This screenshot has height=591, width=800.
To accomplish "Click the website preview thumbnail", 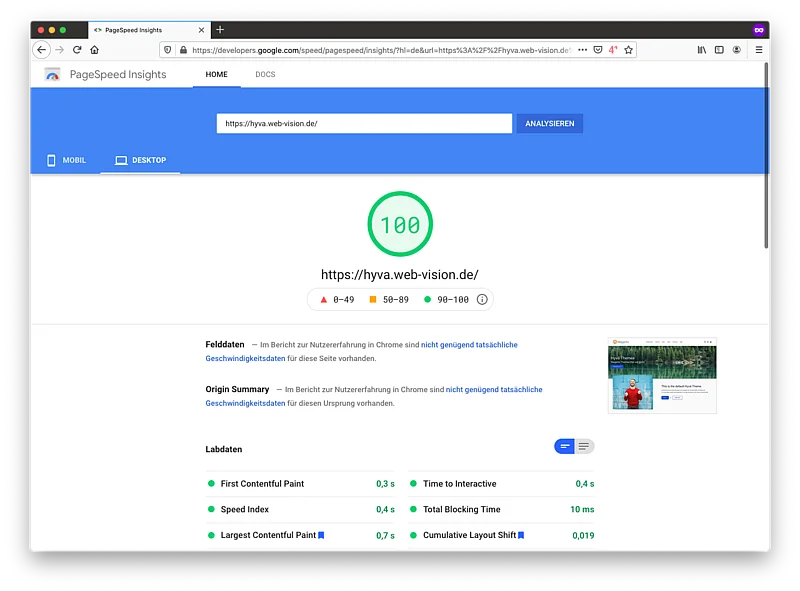I will 662,375.
